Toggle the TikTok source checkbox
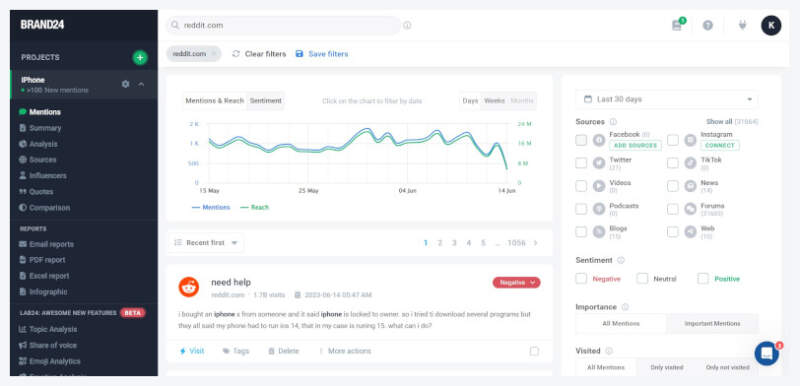The image size is (800, 386). [x=673, y=163]
